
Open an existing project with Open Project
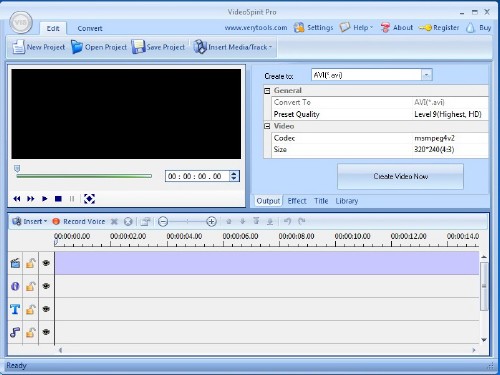click(x=99, y=47)
